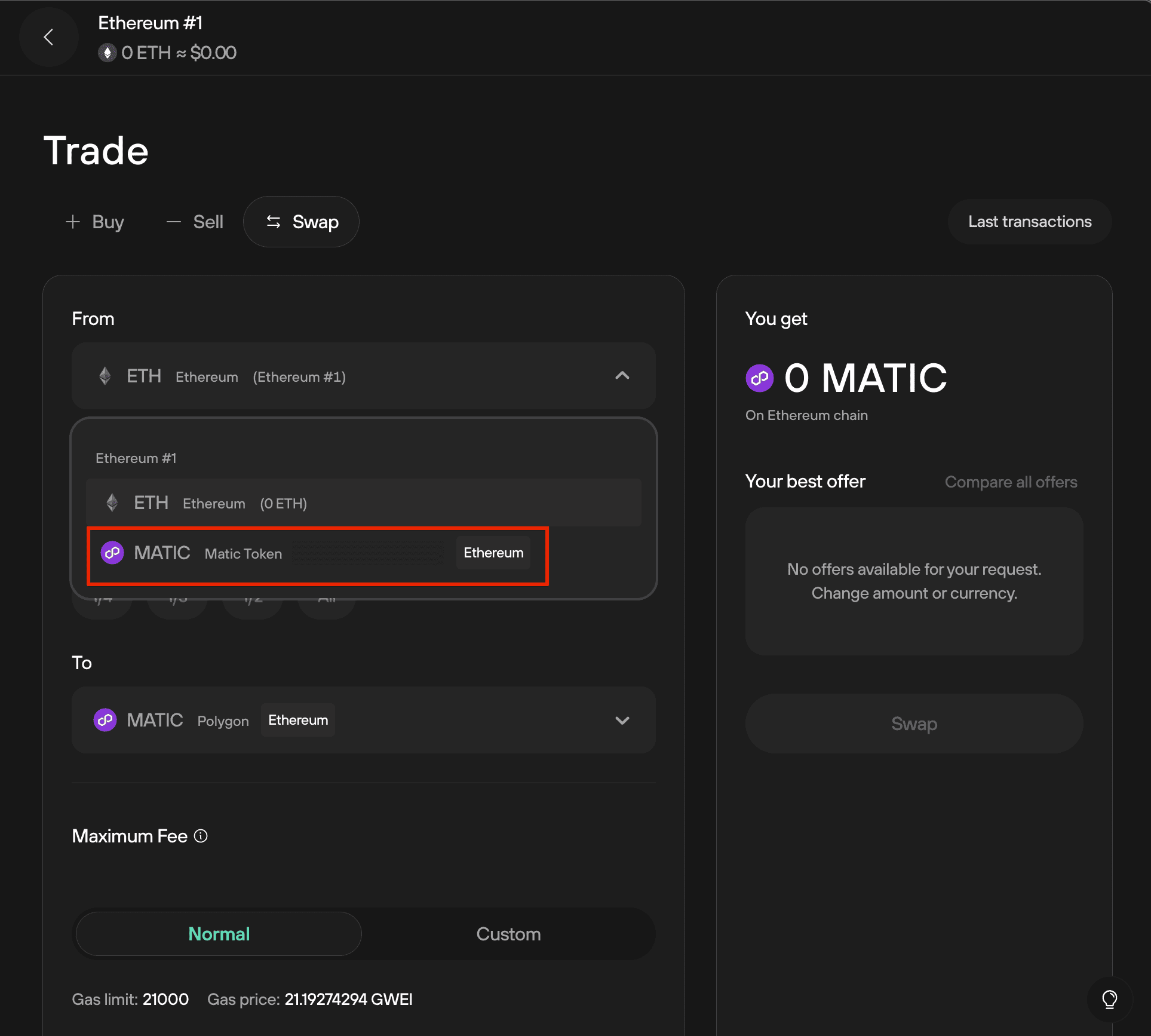Click the Ethereum tag on MATIC row
This screenshot has width=1151, height=1036.
tap(493, 553)
